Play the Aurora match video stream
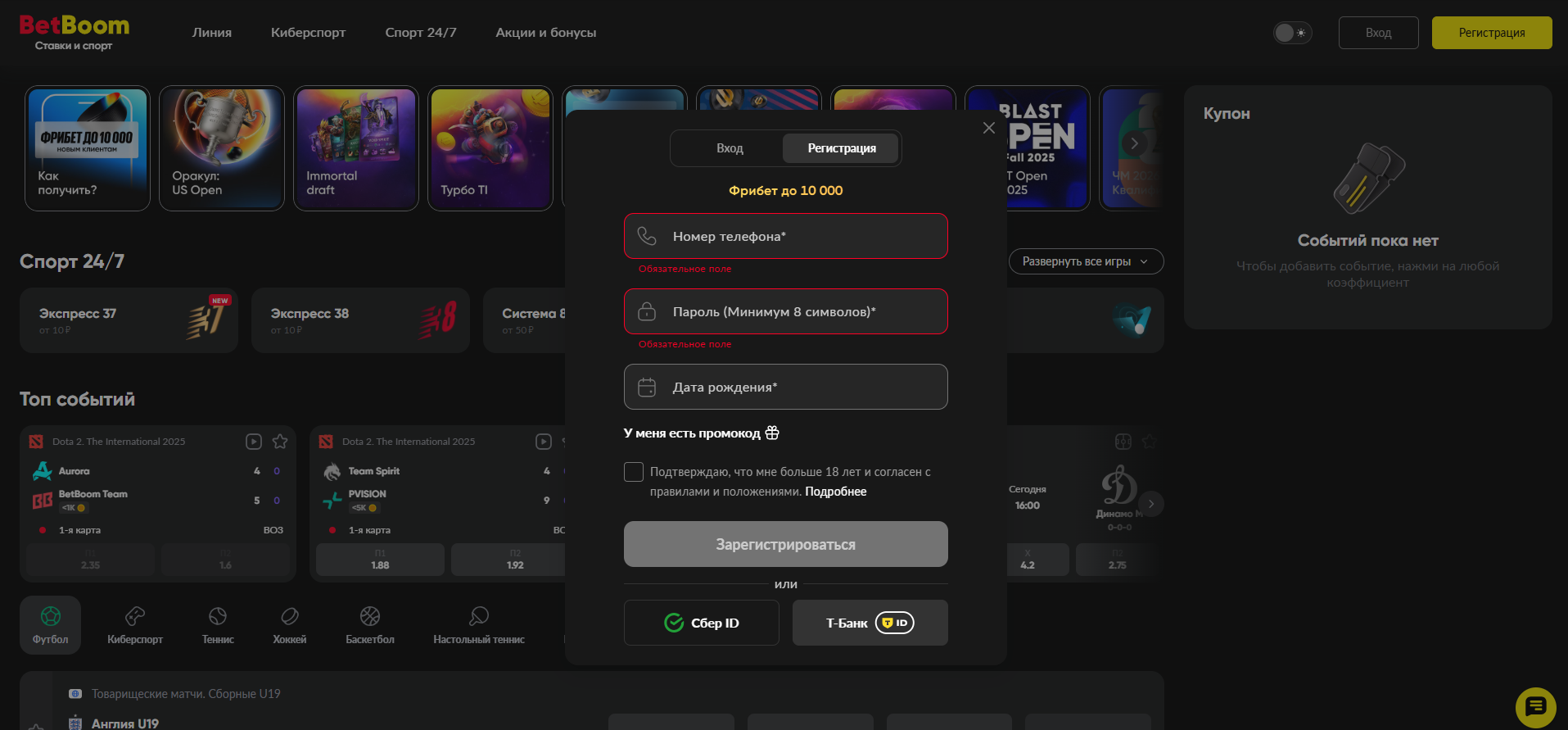Viewport: 1568px width, 730px height. pos(254,442)
